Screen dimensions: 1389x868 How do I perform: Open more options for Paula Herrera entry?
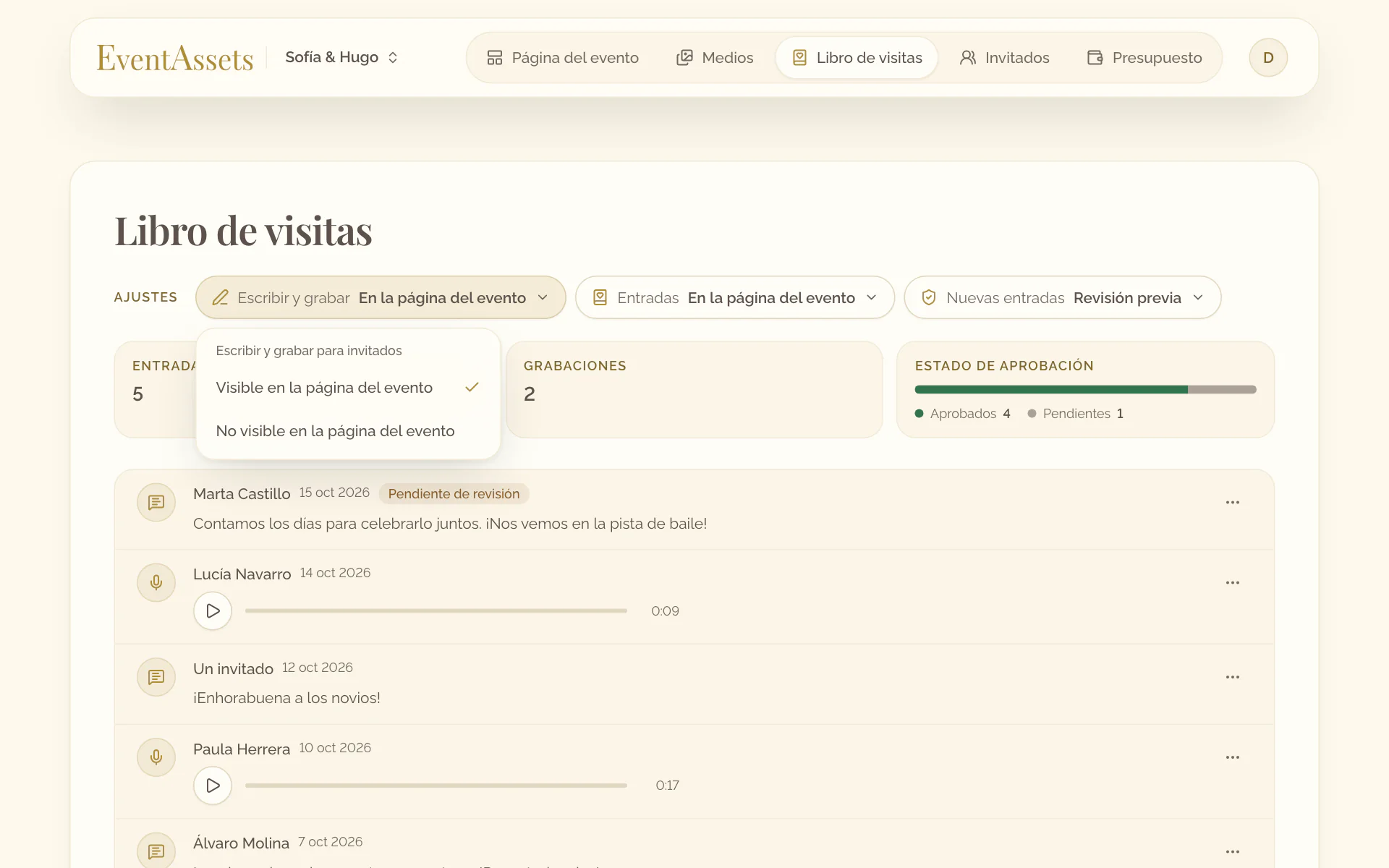pyautogui.click(x=1233, y=757)
